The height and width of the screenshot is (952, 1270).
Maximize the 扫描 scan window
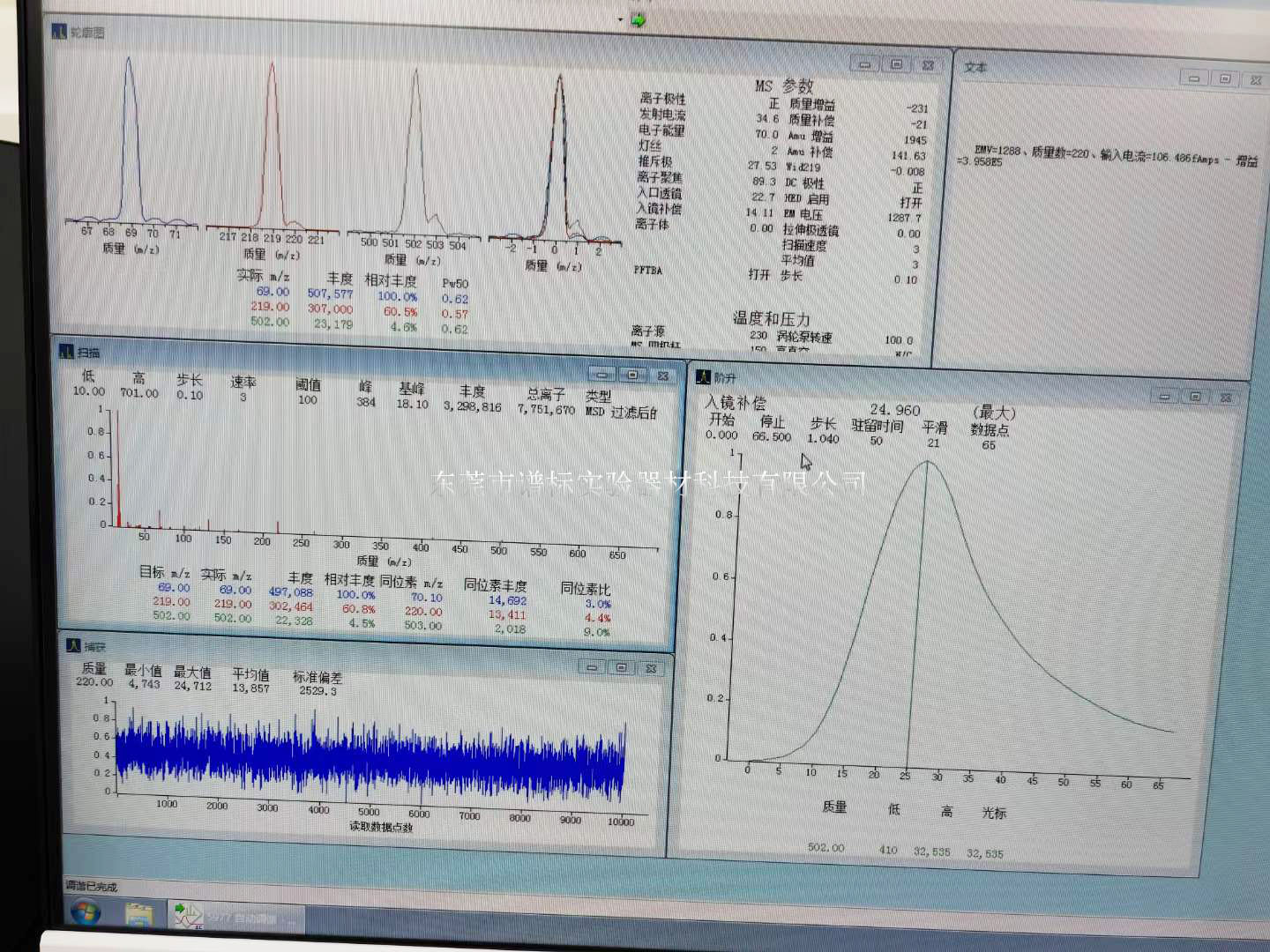click(632, 376)
